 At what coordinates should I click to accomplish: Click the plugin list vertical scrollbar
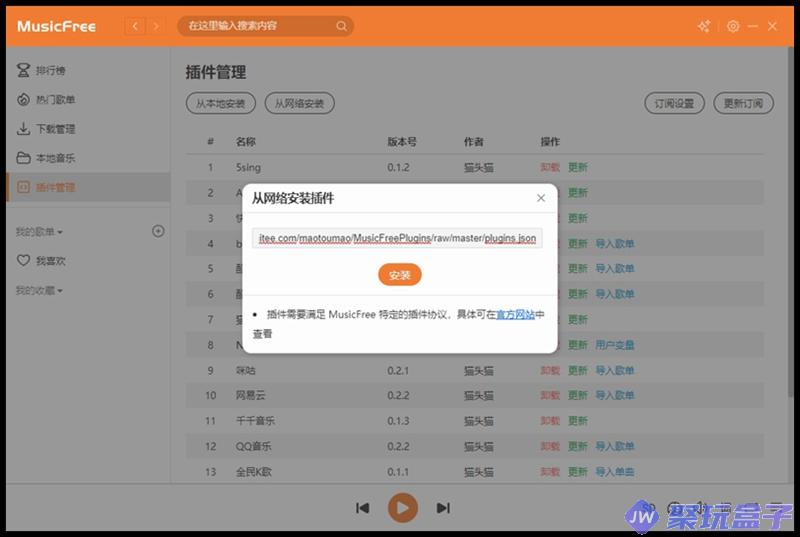coord(790,222)
